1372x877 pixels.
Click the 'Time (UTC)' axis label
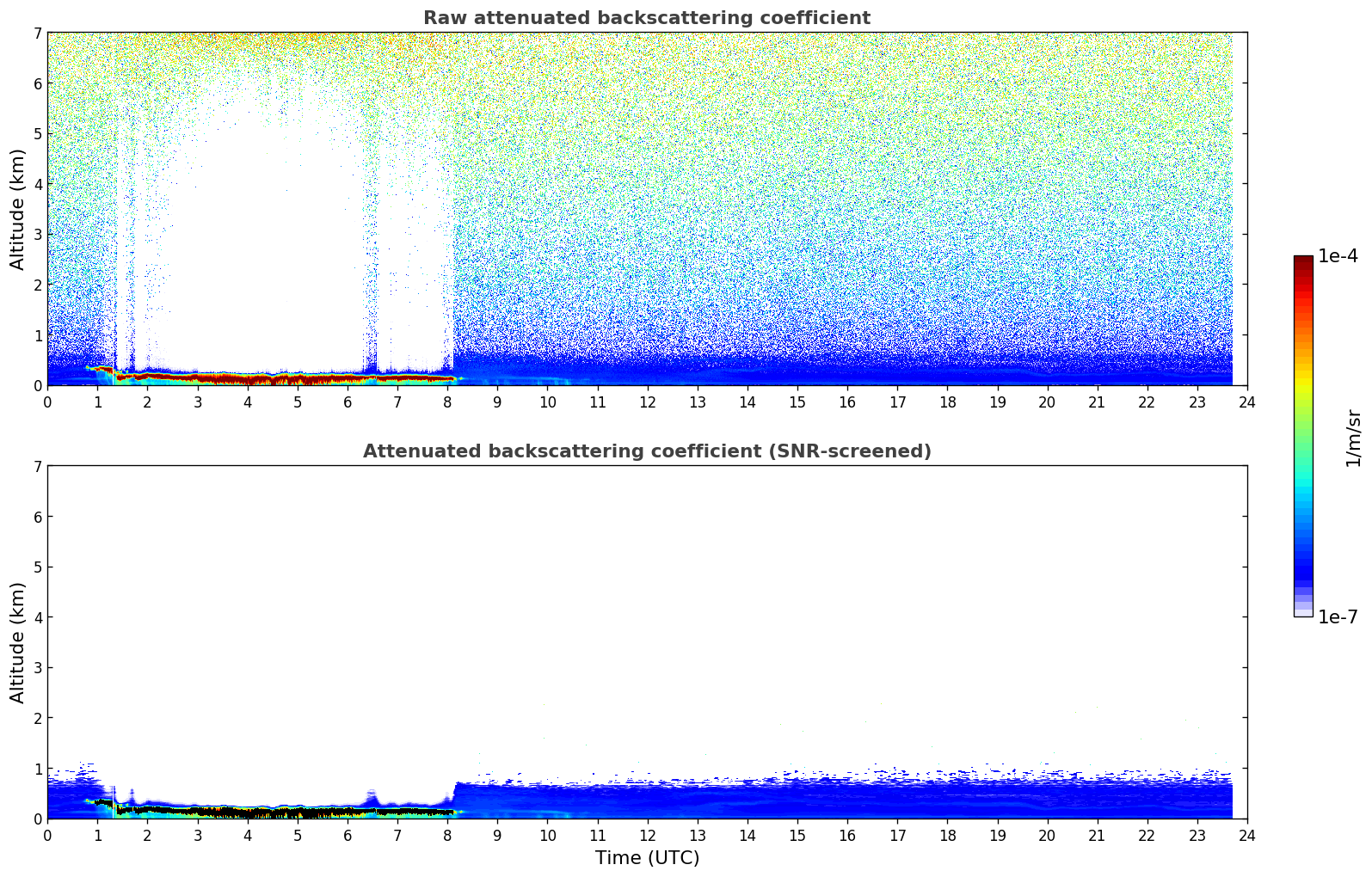pos(647,858)
